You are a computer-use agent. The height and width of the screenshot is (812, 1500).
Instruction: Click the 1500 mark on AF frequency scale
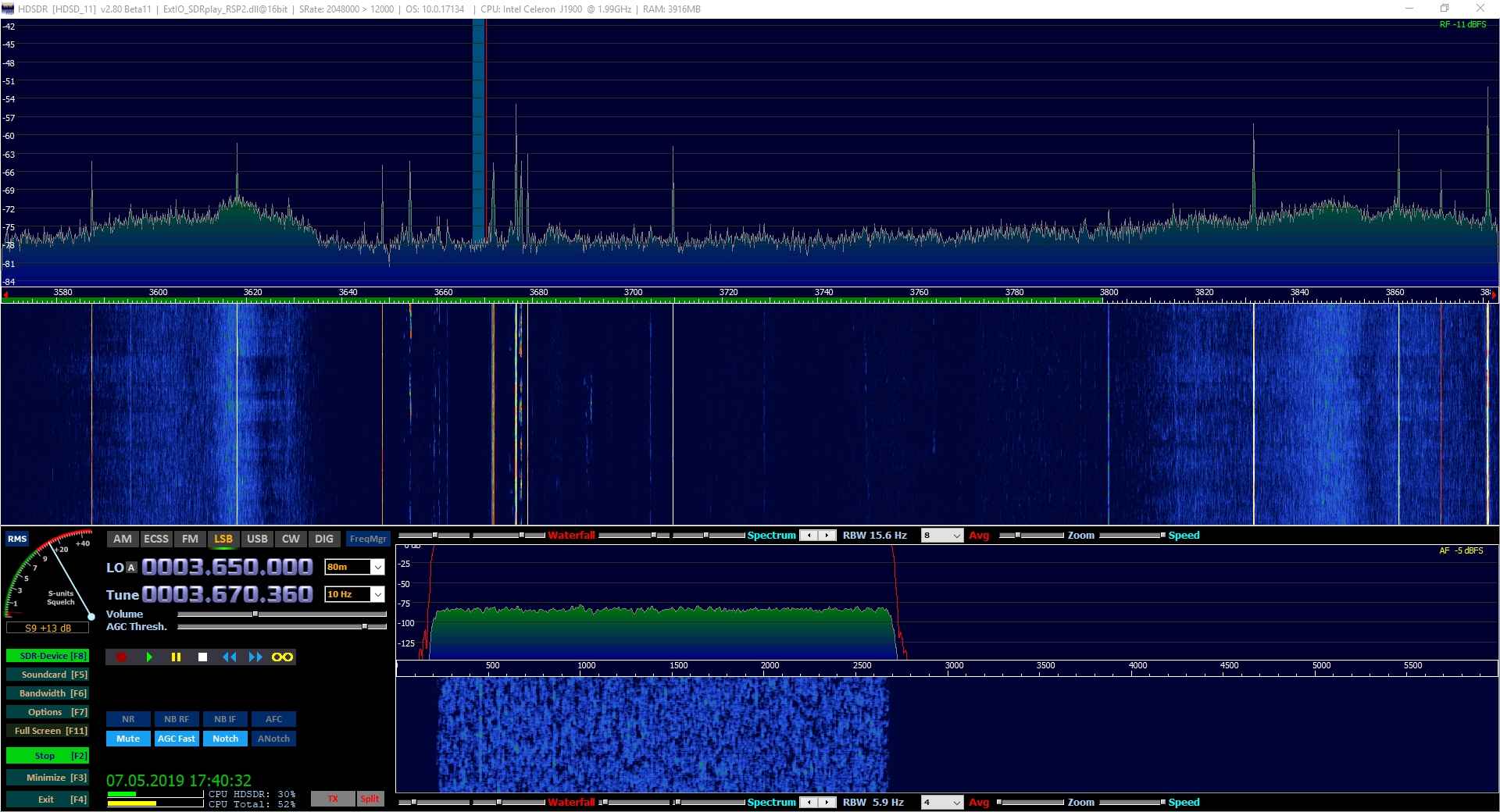679,665
